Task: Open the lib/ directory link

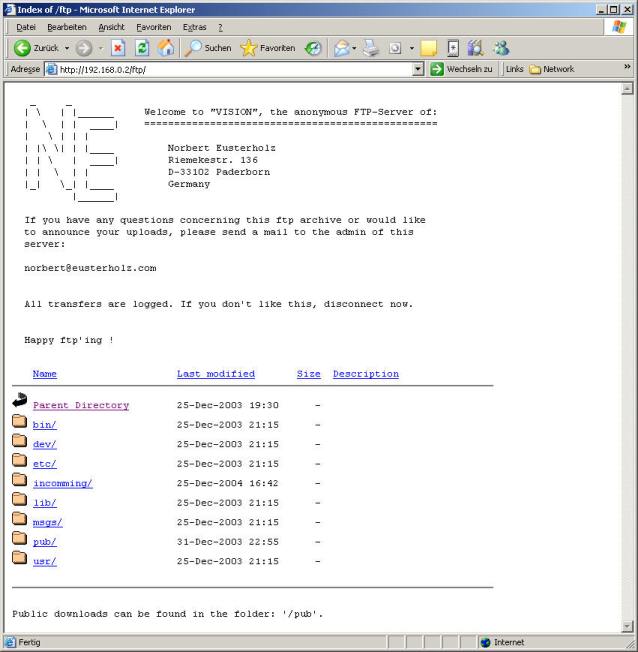Action: [x=45, y=503]
